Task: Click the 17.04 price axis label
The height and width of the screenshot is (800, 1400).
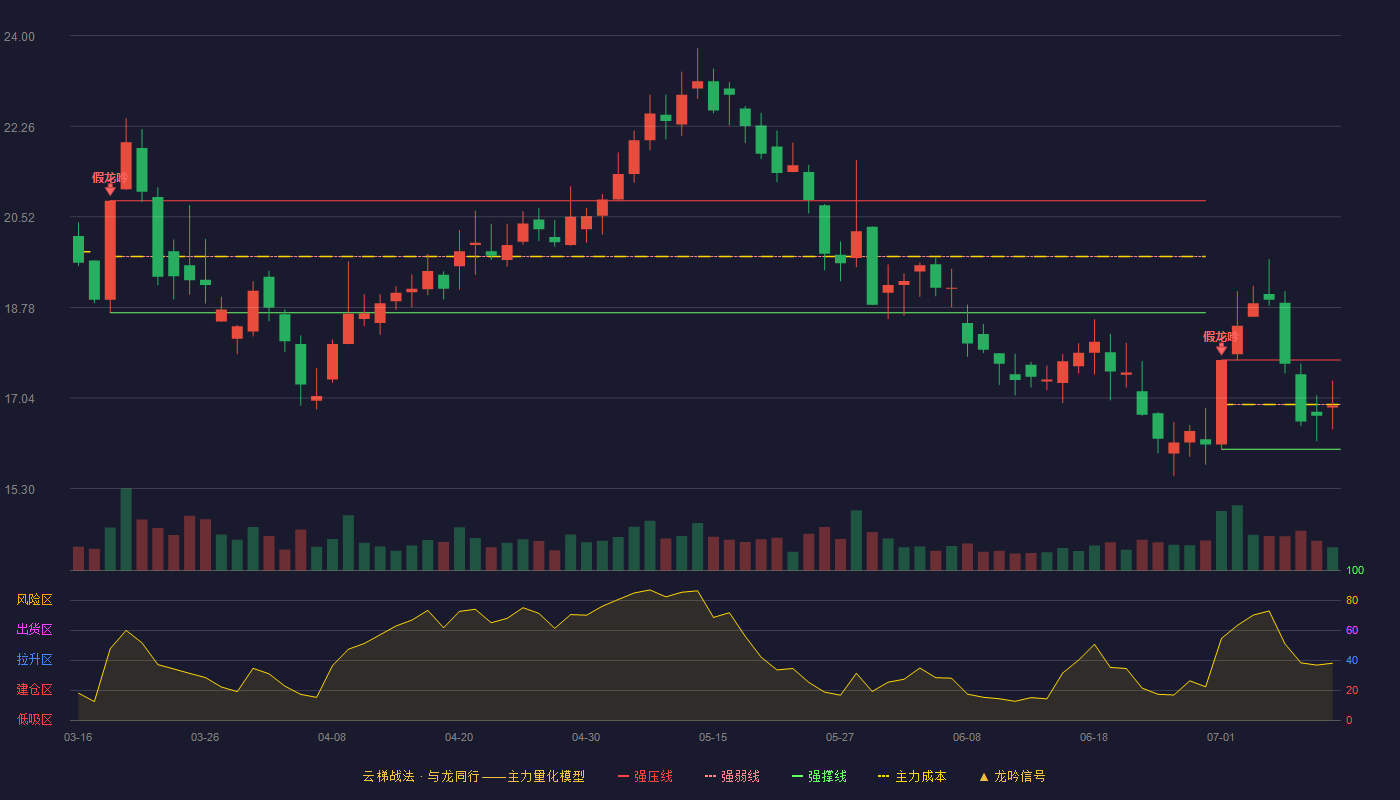Action: [x=19, y=399]
